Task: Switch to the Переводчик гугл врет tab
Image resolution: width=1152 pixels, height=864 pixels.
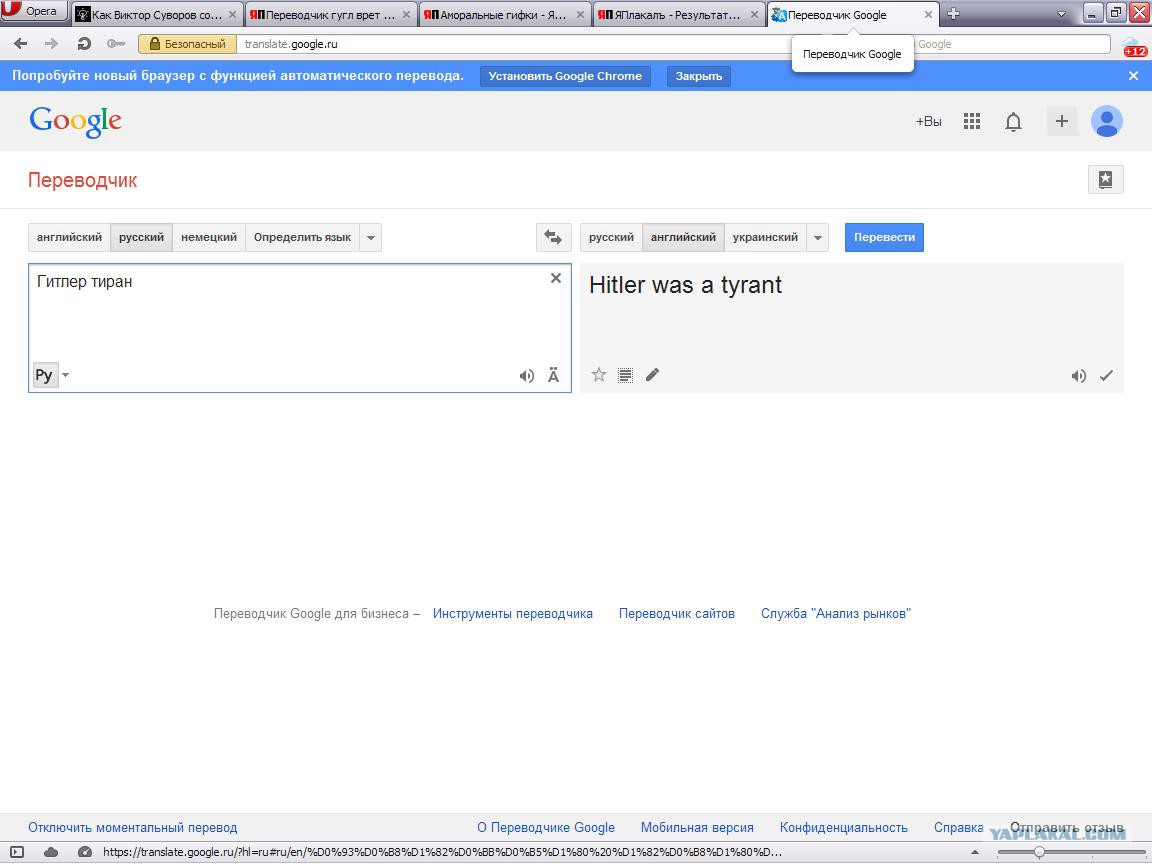Action: (330, 14)
